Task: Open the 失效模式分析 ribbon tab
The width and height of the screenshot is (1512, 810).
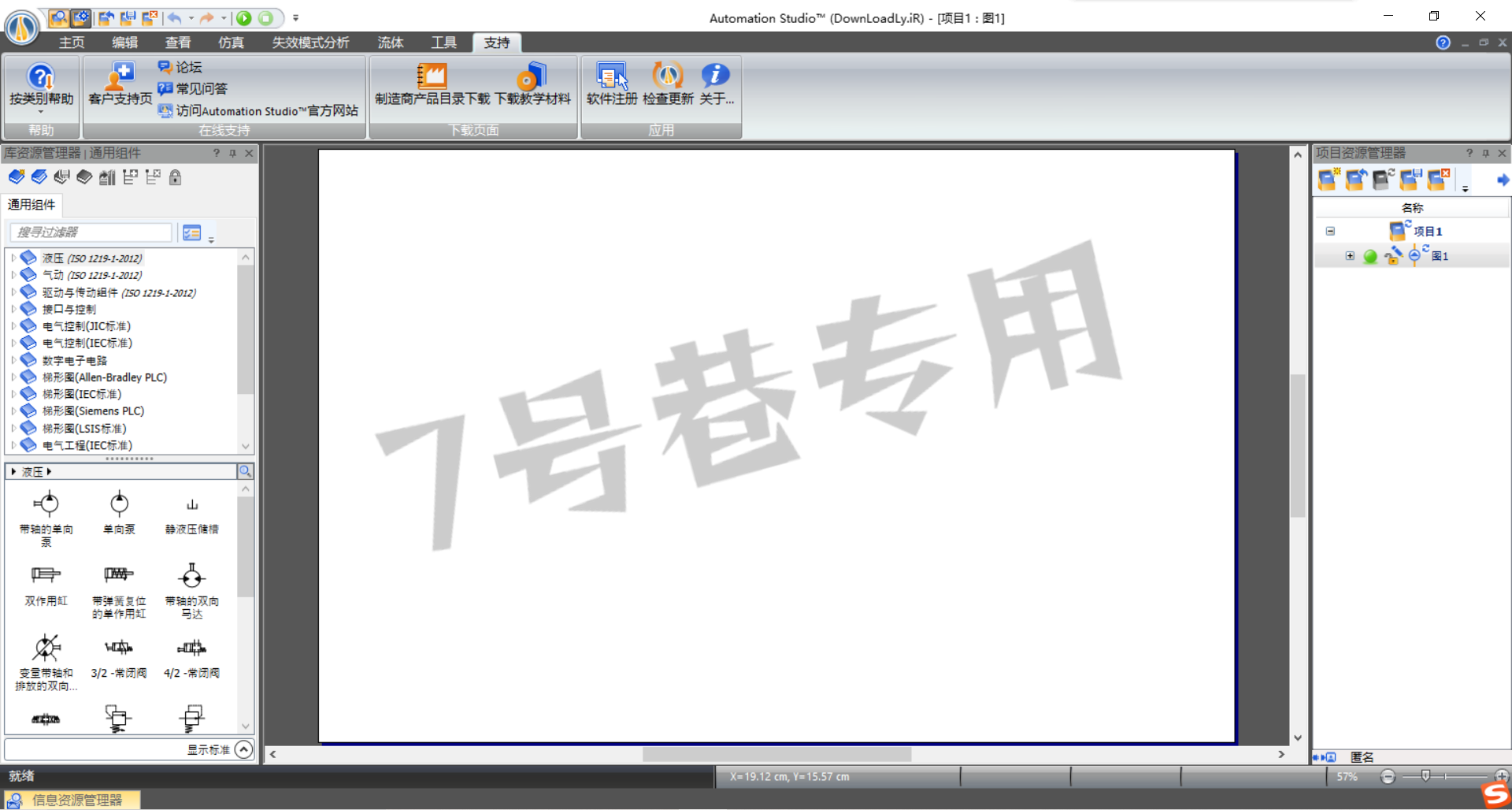Action: (310, 43)
